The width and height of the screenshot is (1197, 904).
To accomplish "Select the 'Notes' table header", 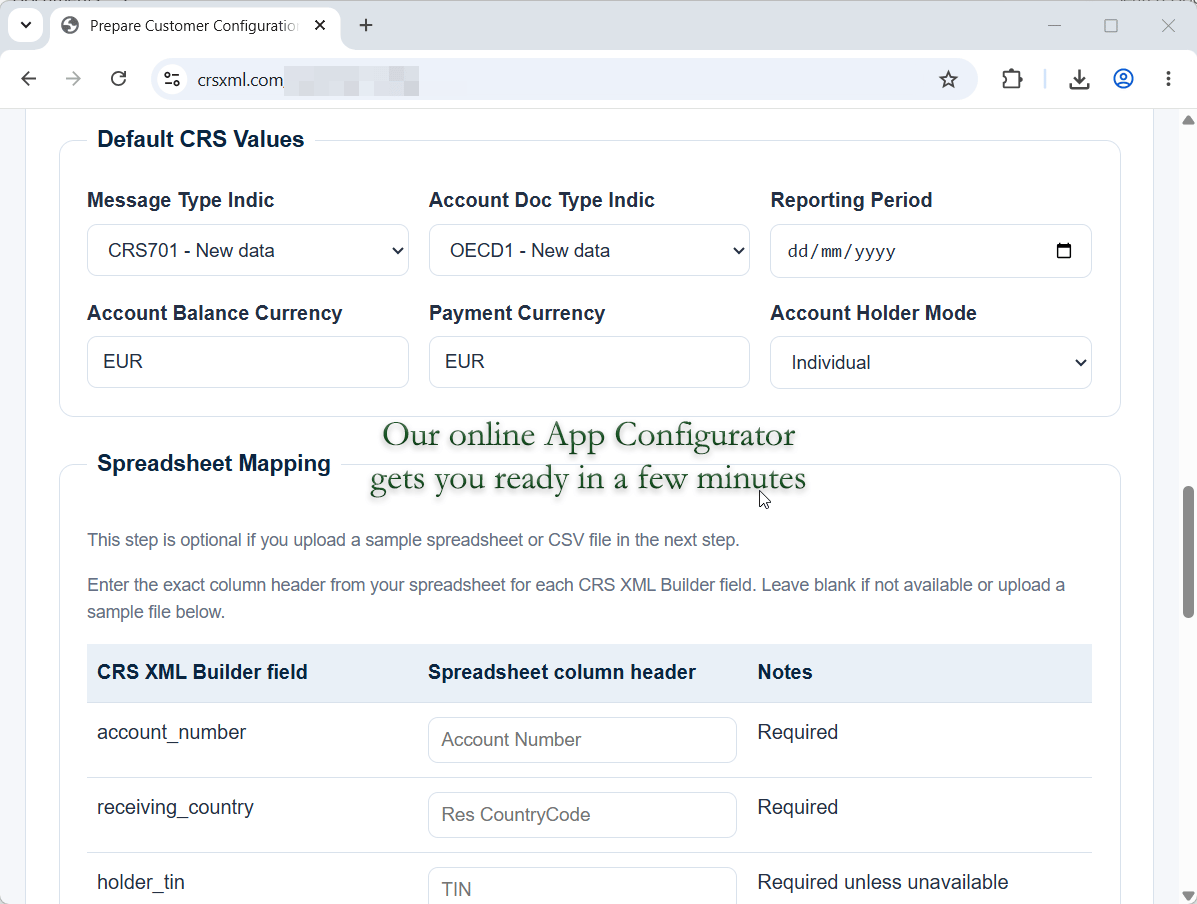I will tap(785, 672).
